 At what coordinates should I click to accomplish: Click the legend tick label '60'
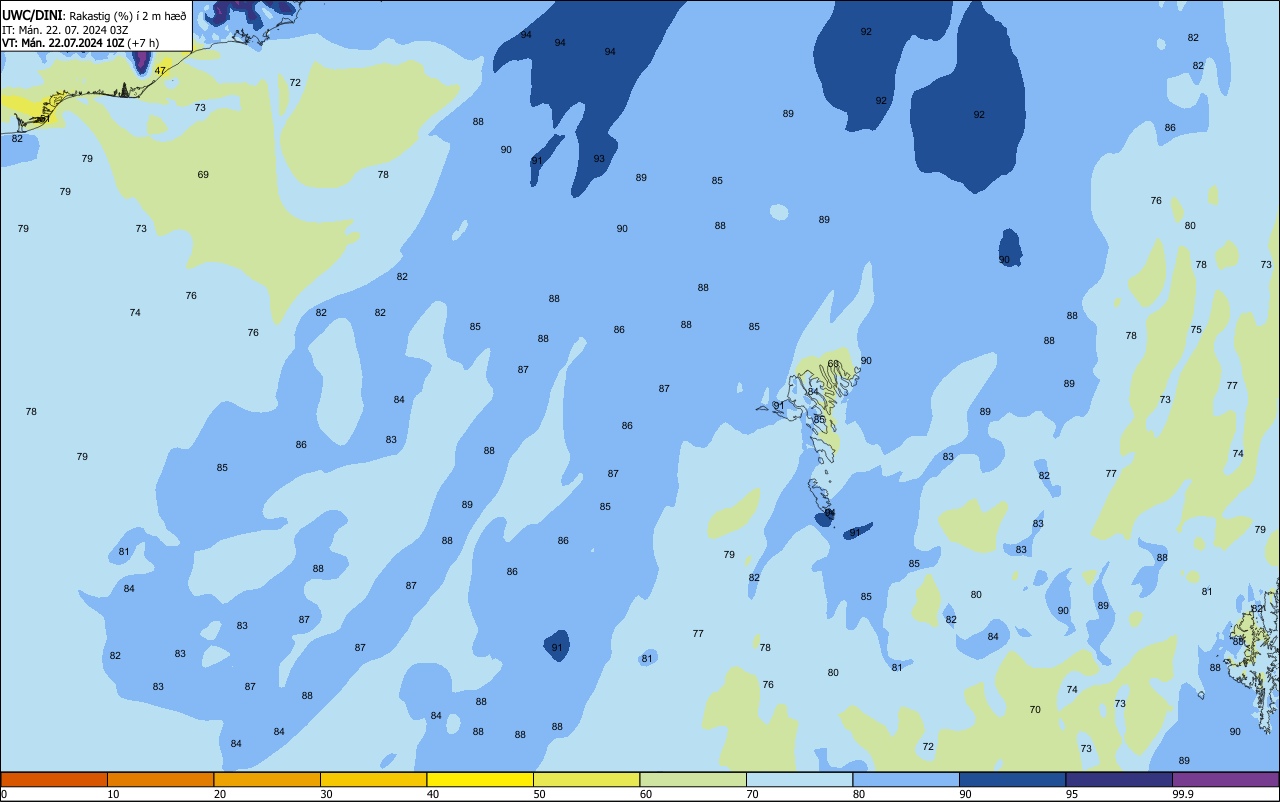pyautogui.click(x=646, y=794)
